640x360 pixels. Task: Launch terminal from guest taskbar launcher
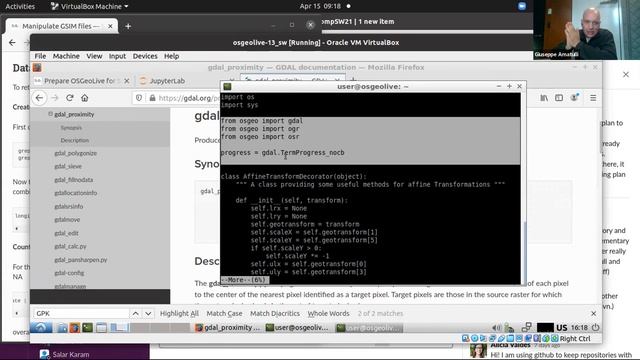87,327
